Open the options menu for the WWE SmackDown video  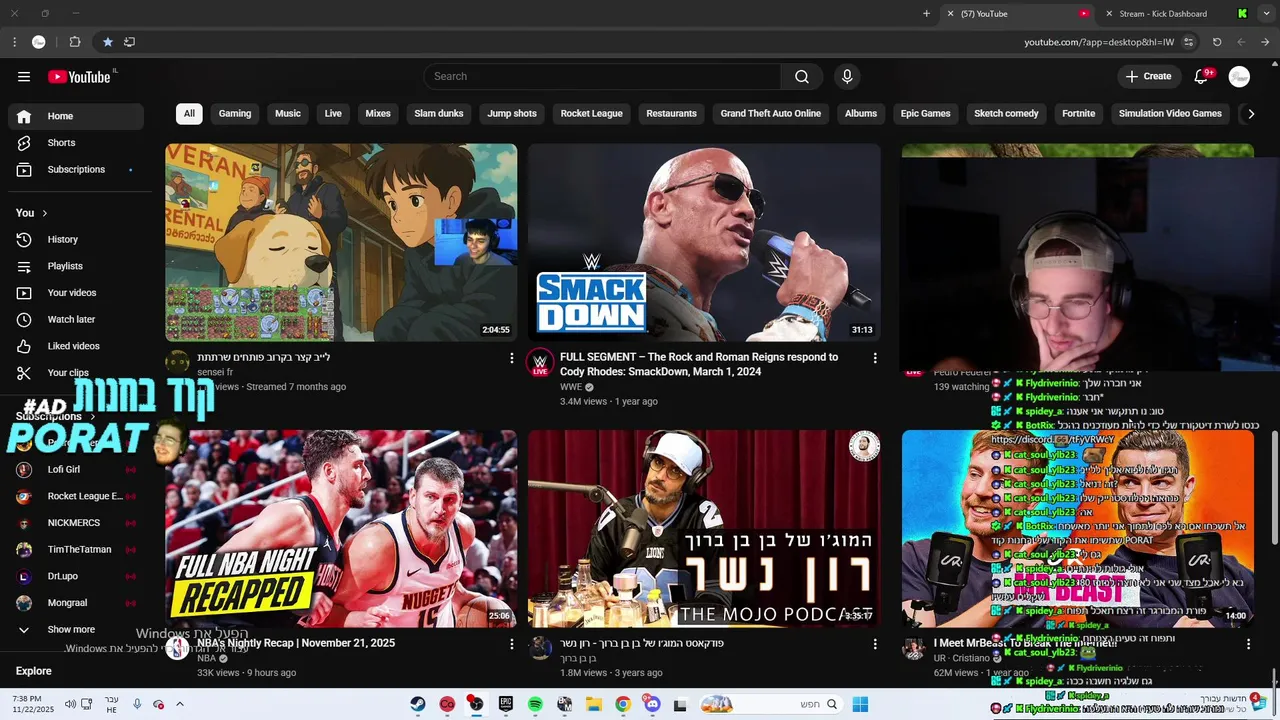(x=875, y=358)
